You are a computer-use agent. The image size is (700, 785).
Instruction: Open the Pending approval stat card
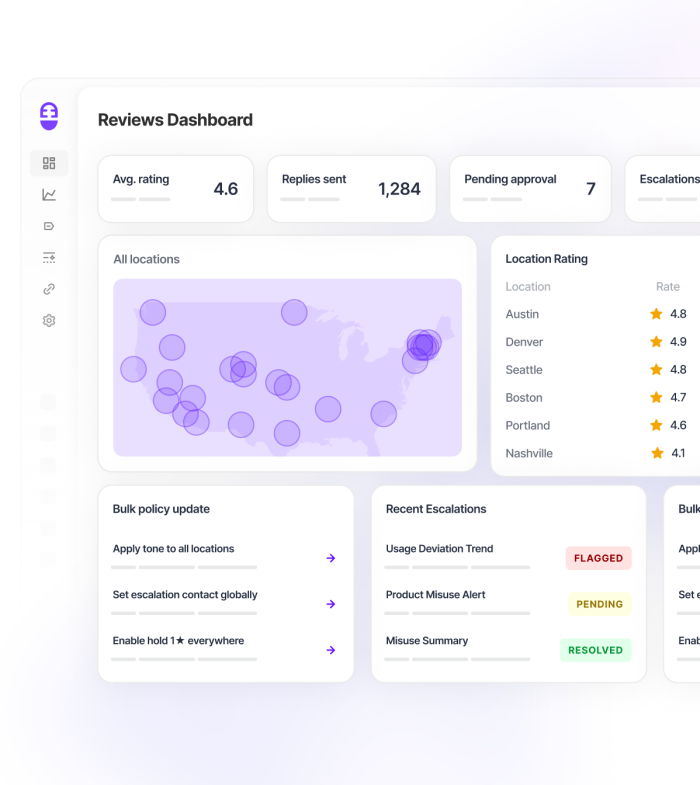click(x=530, y=189)
